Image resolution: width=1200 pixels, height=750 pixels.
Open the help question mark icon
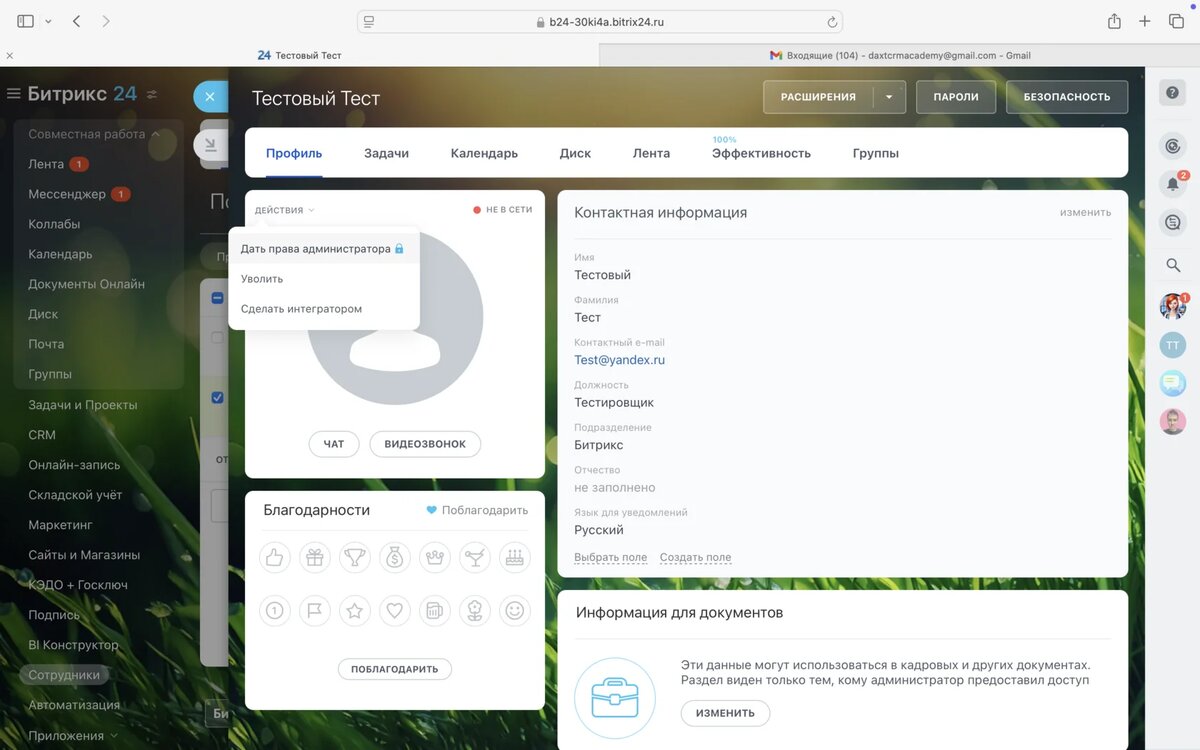pos(1173,92)
